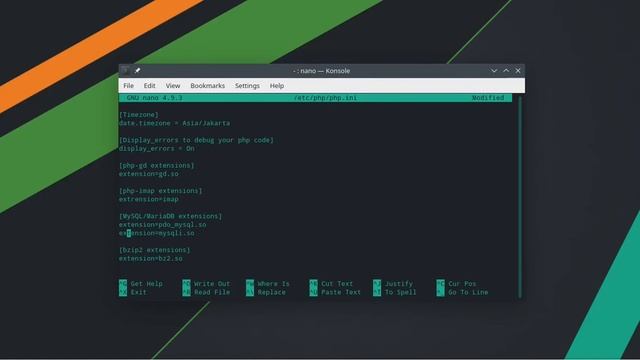Viewport: 640px width, 360px height.
Task: Click the 'To Spell' label
Action: pyautogui.click(x=401, y=292)
